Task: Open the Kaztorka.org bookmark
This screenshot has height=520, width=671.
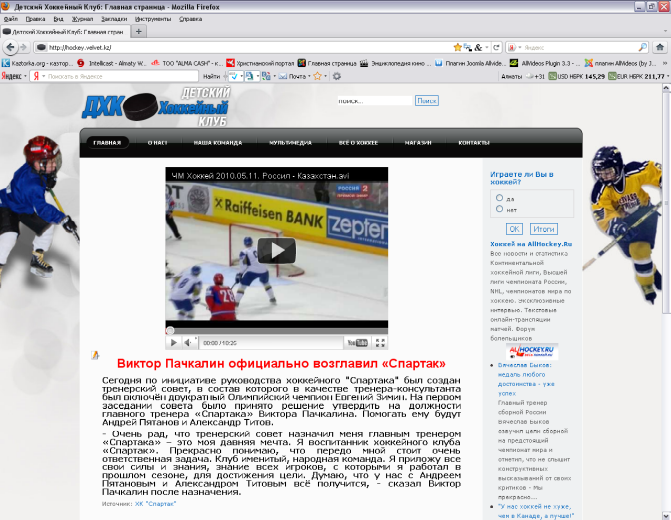Action: 38,63
